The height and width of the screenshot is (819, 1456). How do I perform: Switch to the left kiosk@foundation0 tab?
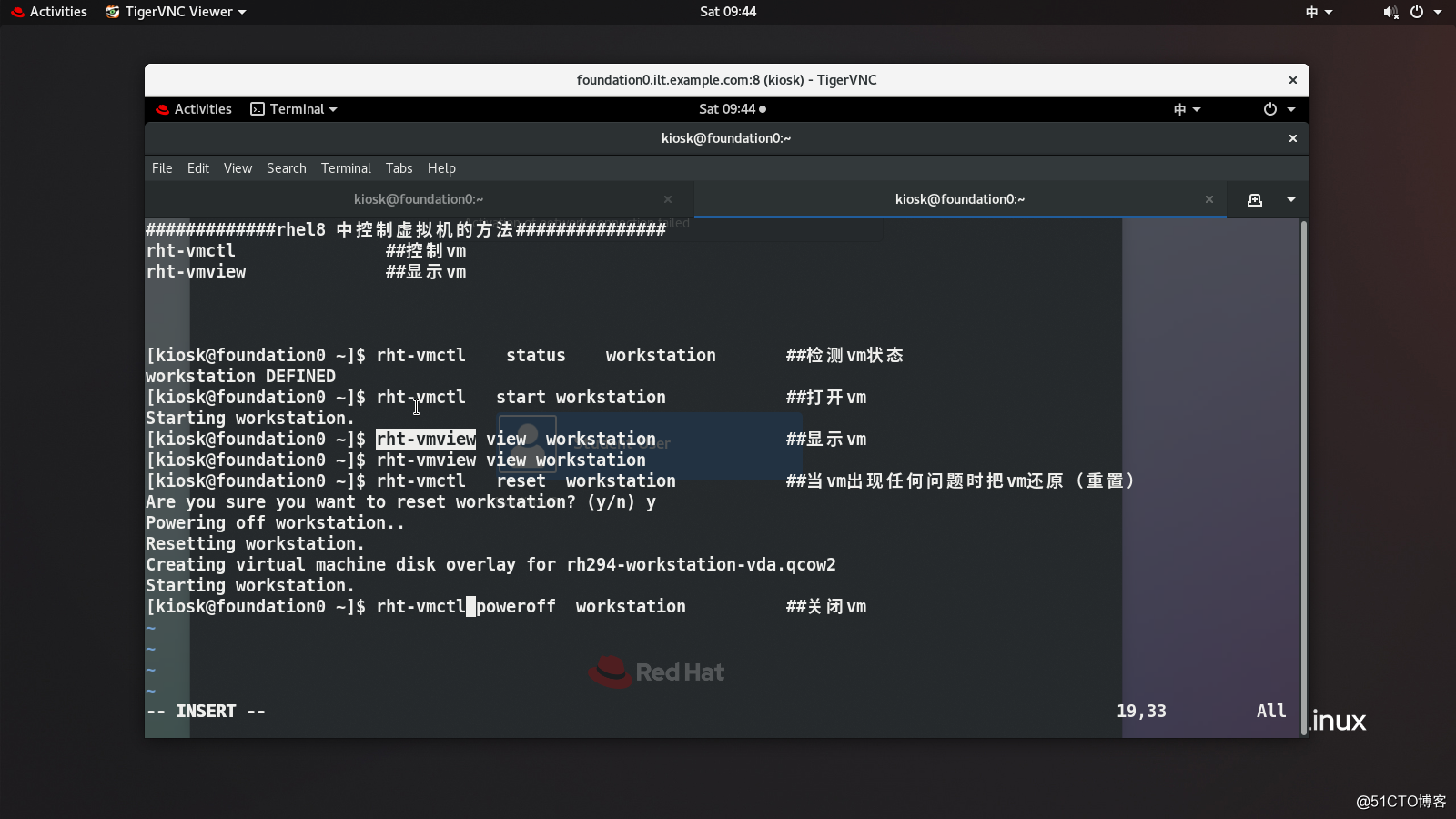click(418, 198)
